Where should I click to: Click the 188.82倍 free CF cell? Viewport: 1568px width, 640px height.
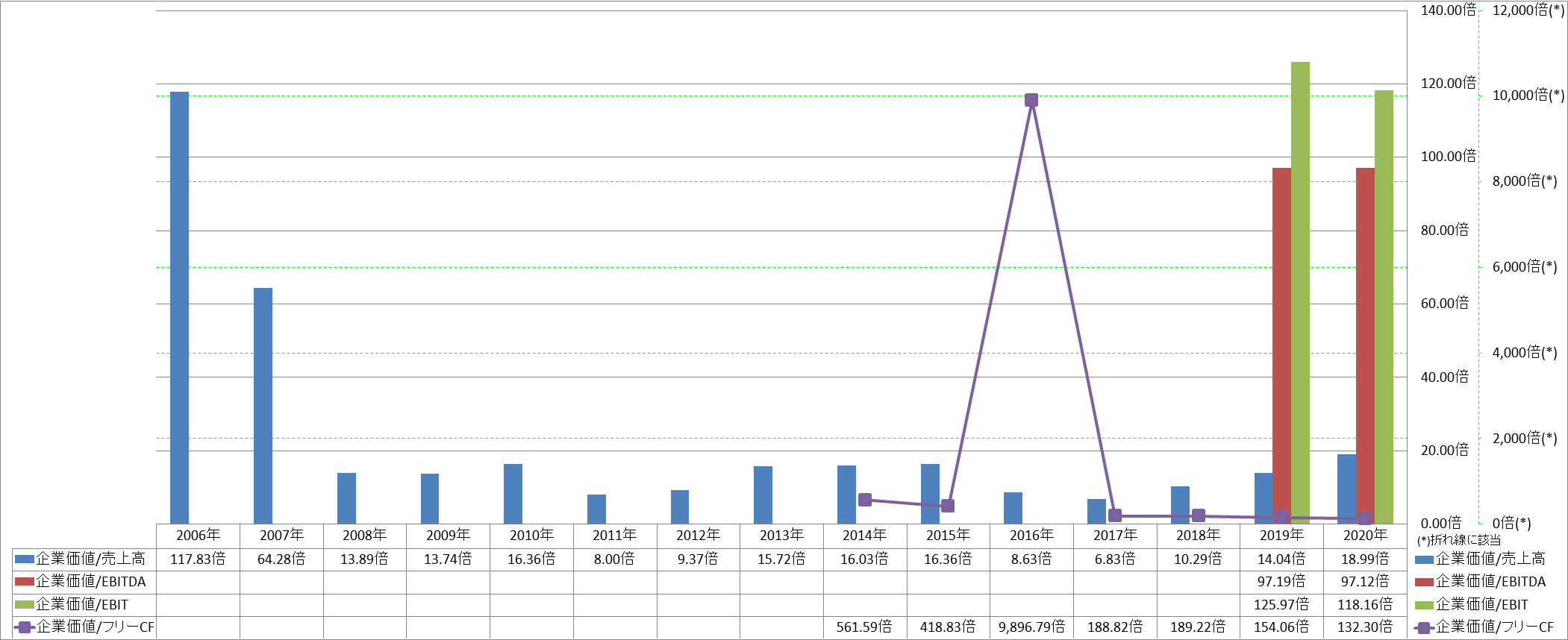pos(1115,627)
